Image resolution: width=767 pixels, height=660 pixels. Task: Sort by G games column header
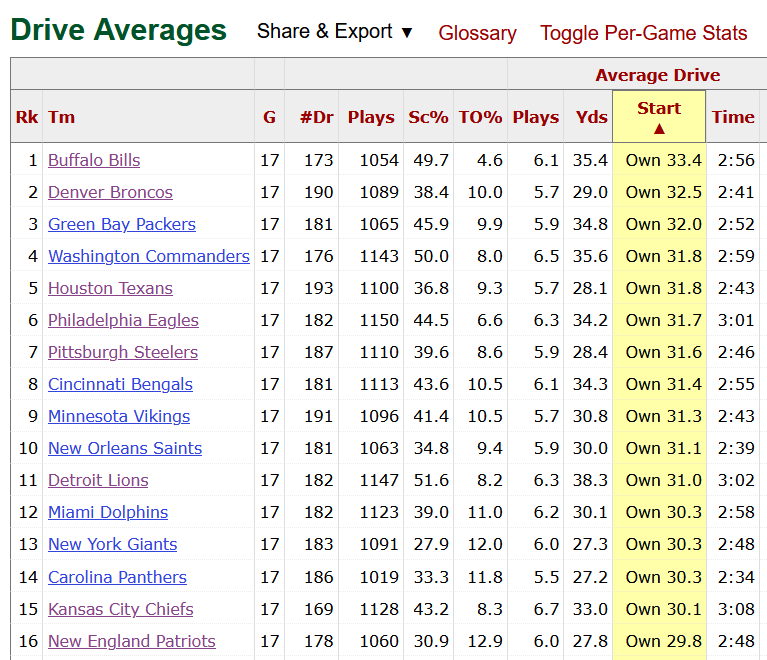(x=269, y=117)
